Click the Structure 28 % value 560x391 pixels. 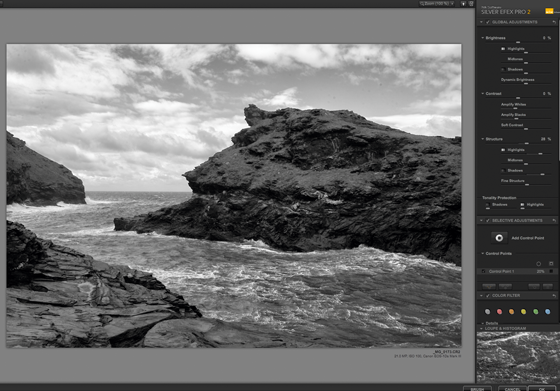[546, 139]
